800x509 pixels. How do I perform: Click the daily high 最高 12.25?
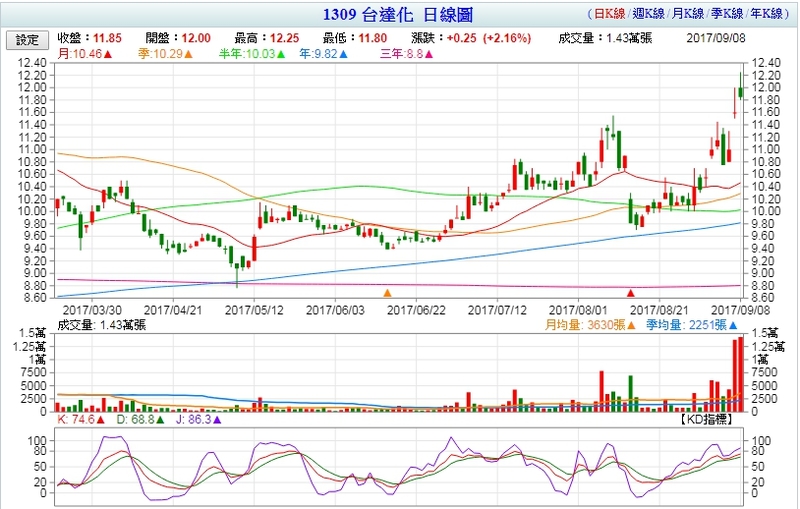point(266,38)
